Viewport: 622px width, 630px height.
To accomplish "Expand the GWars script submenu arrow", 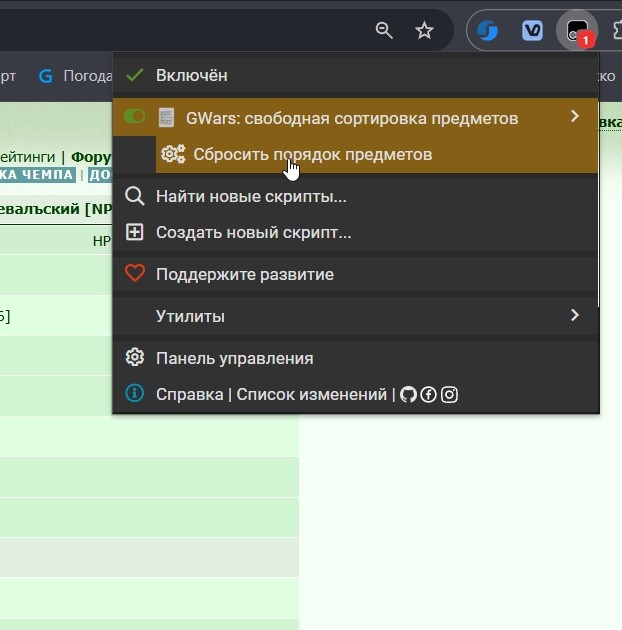I will [575, 117].
